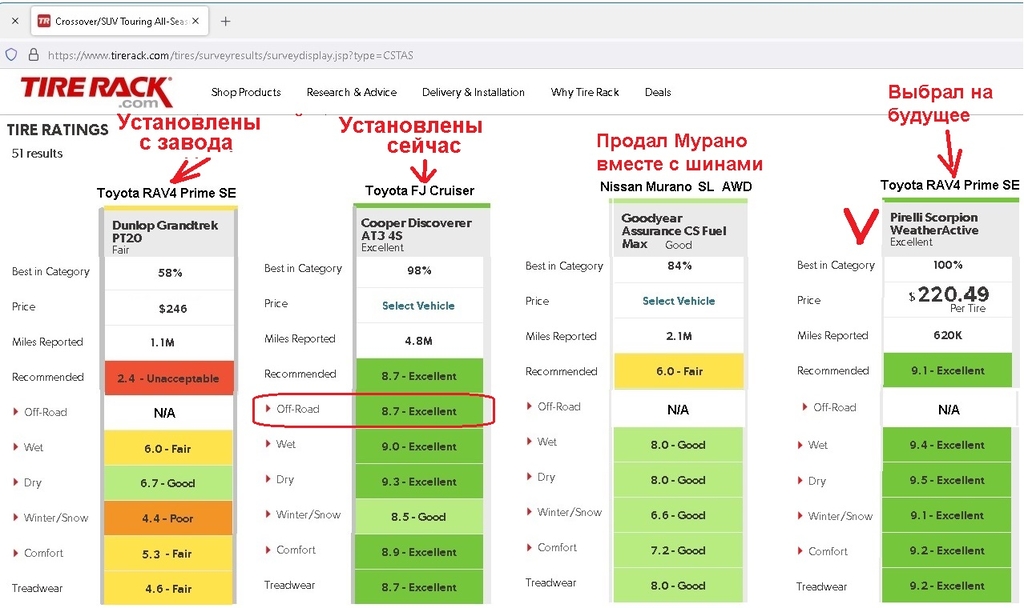Click the $220.49 per tire price
The height and width of the screenshot is (608, 1024).
click(949, 298)
